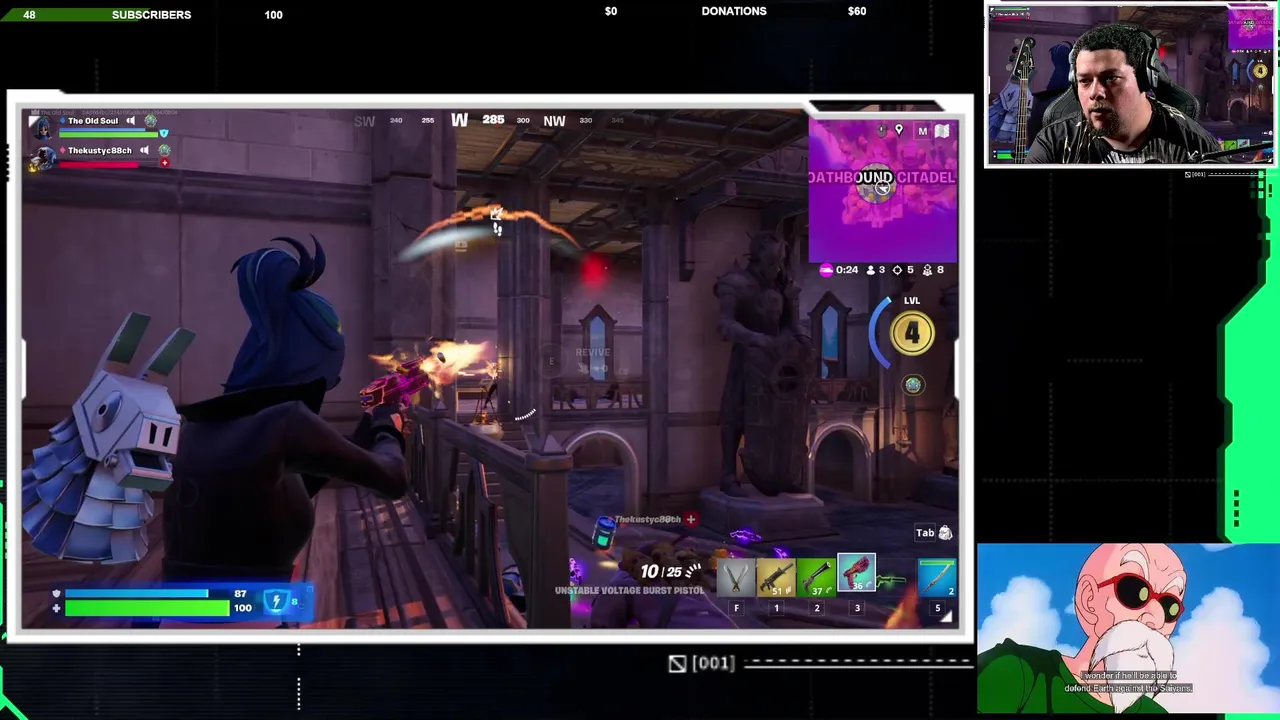Select the blue sword in slot 5
1280x720 pixels.
937,578
